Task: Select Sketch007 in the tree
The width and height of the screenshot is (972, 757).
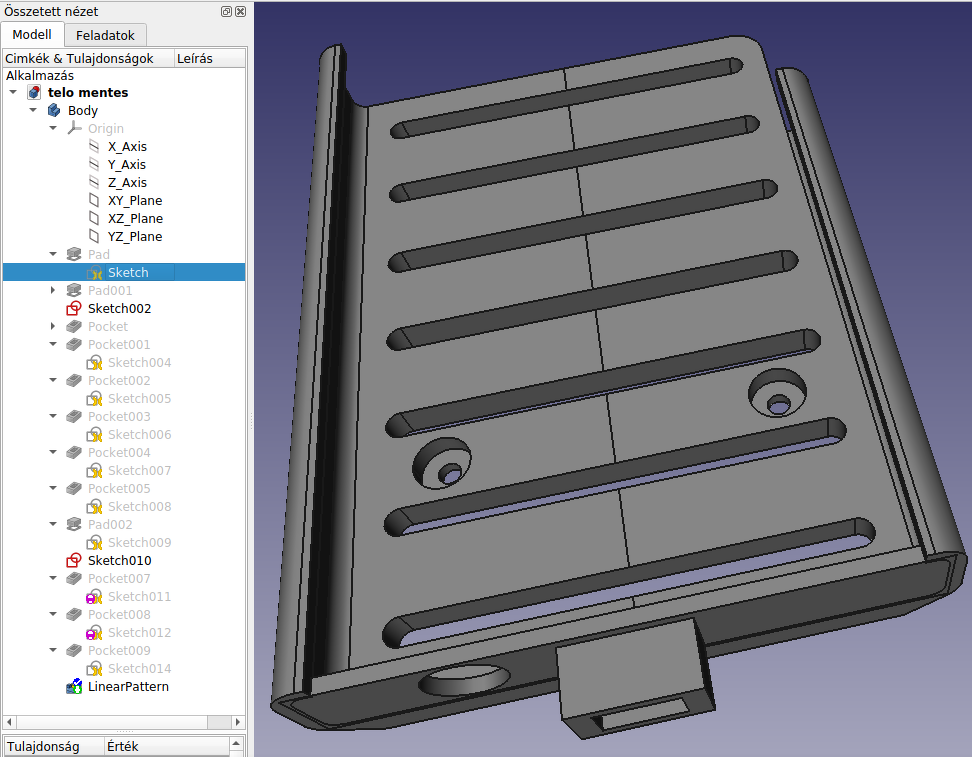Action: (x=139, y=471)
